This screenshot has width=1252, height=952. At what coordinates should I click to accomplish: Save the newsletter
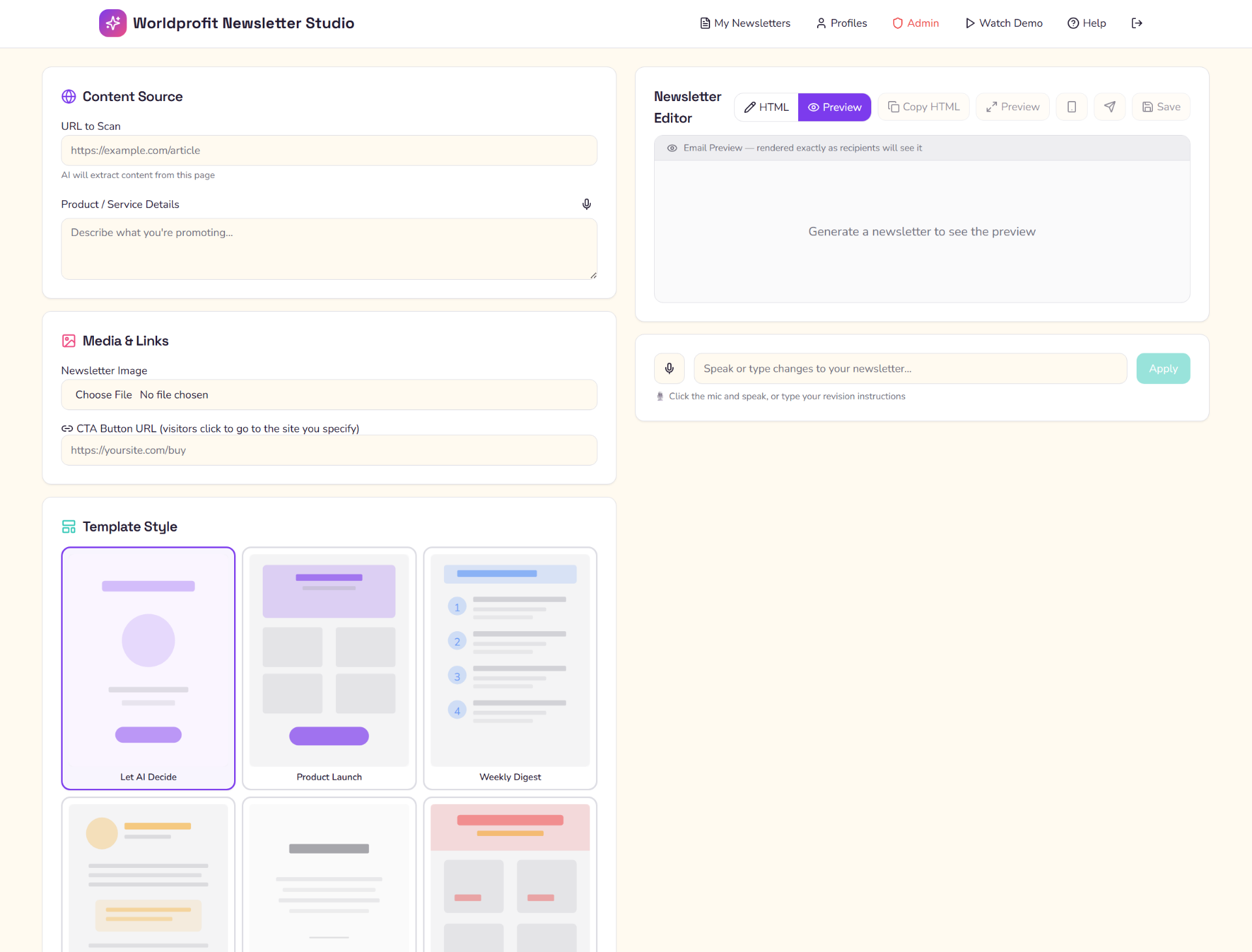1161,107
